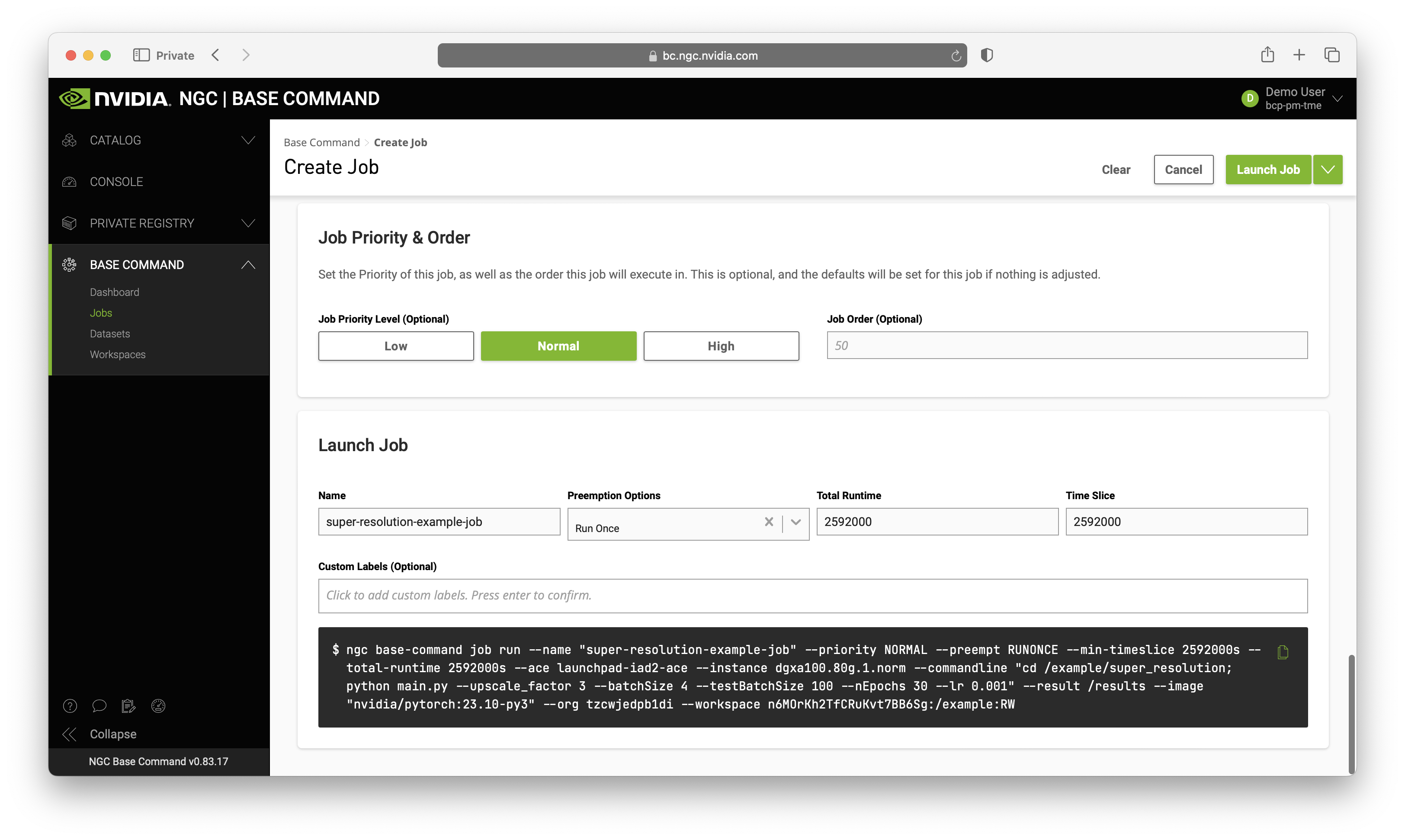
Task: Open the Dashboard sidebar item
Action: coord(114,292)
